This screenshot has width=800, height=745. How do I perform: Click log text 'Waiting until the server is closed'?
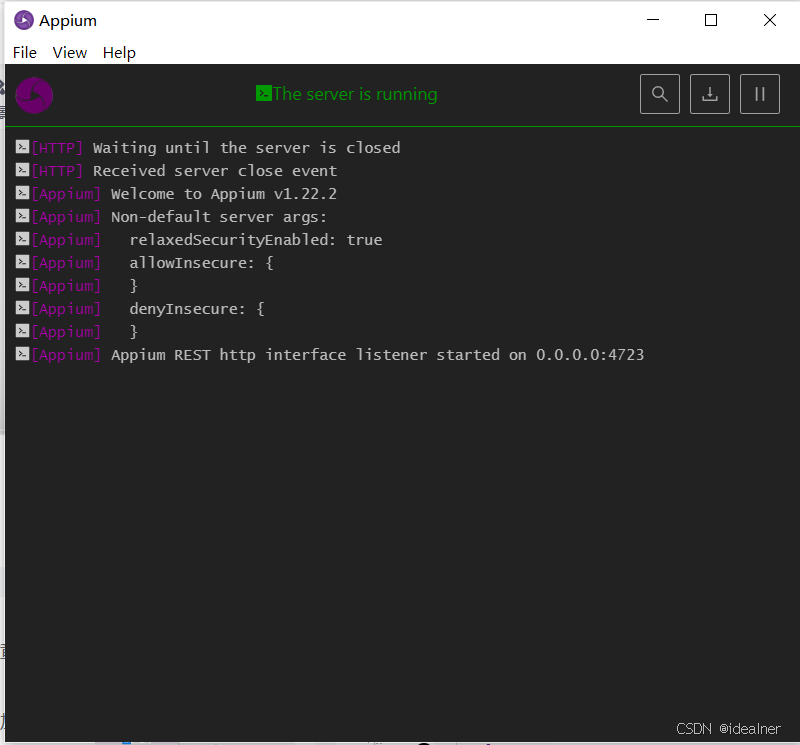pos(246,148)
